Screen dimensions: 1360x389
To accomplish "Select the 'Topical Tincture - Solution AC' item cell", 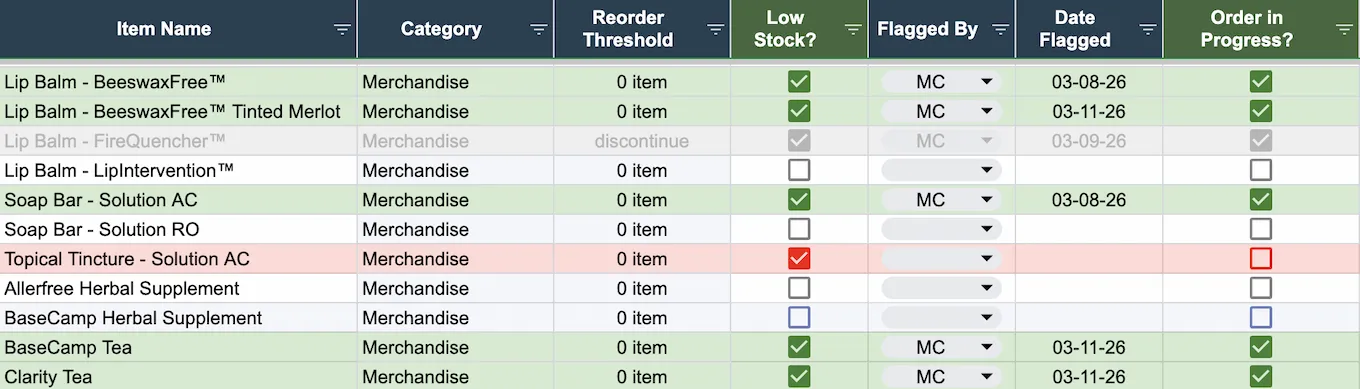I will click(178, 259).
